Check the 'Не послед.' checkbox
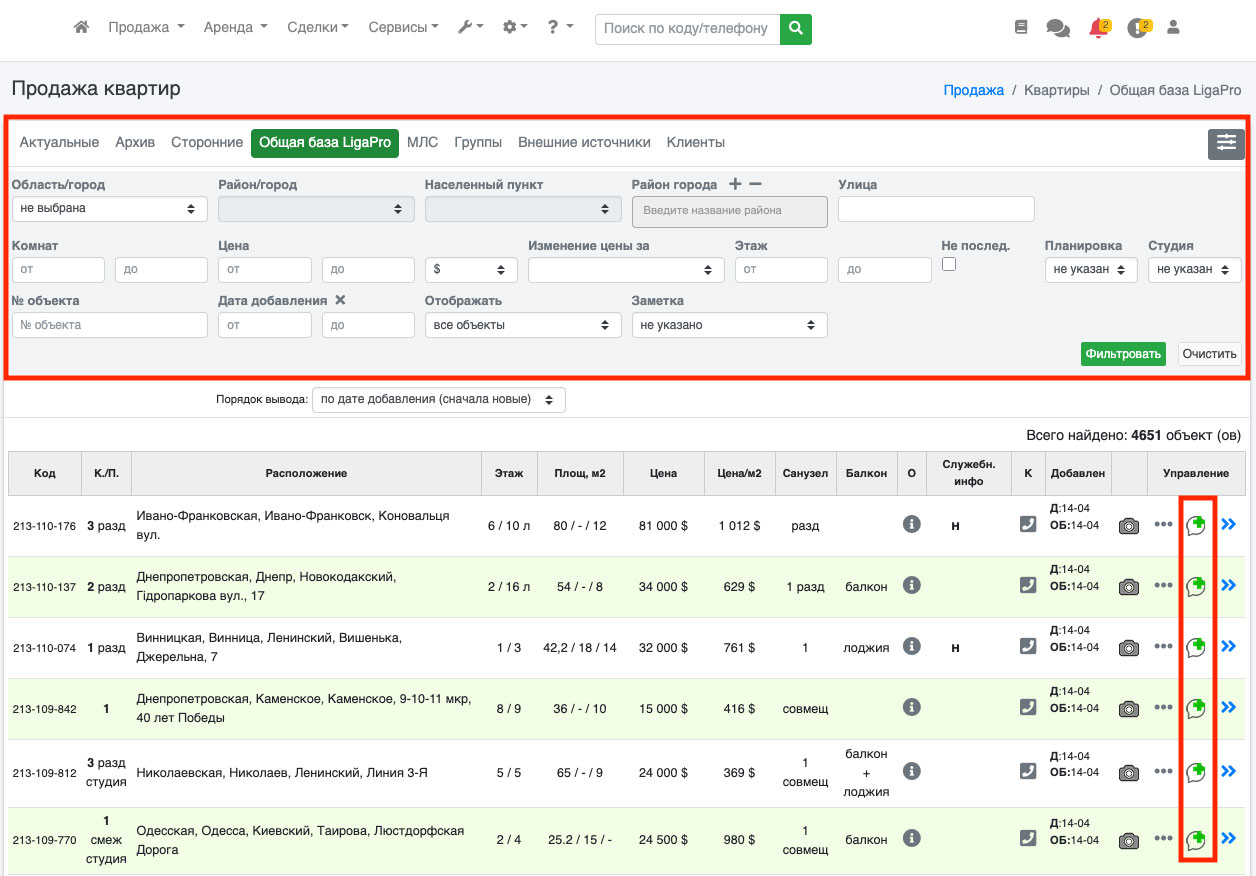The width and height of the screenshot is (1256, 876). click(949, 264)
